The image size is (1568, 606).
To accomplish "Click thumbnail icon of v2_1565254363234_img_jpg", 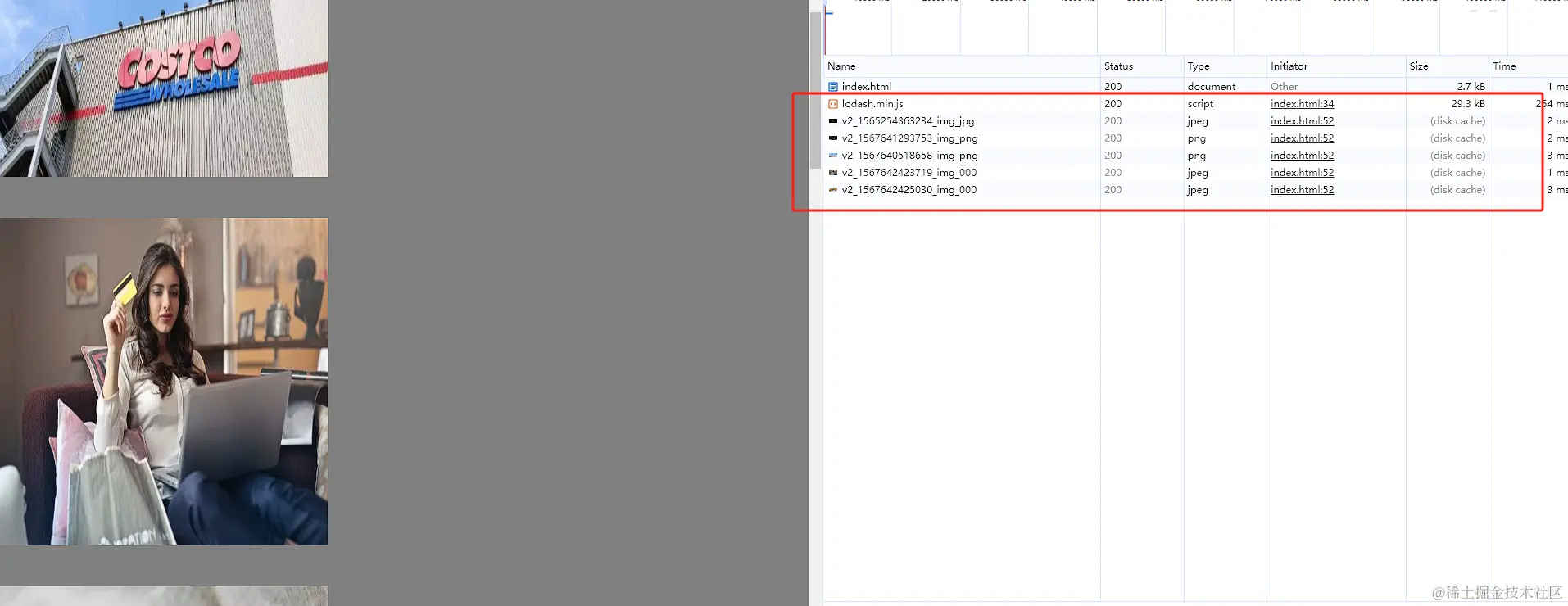I will (833, 121).
